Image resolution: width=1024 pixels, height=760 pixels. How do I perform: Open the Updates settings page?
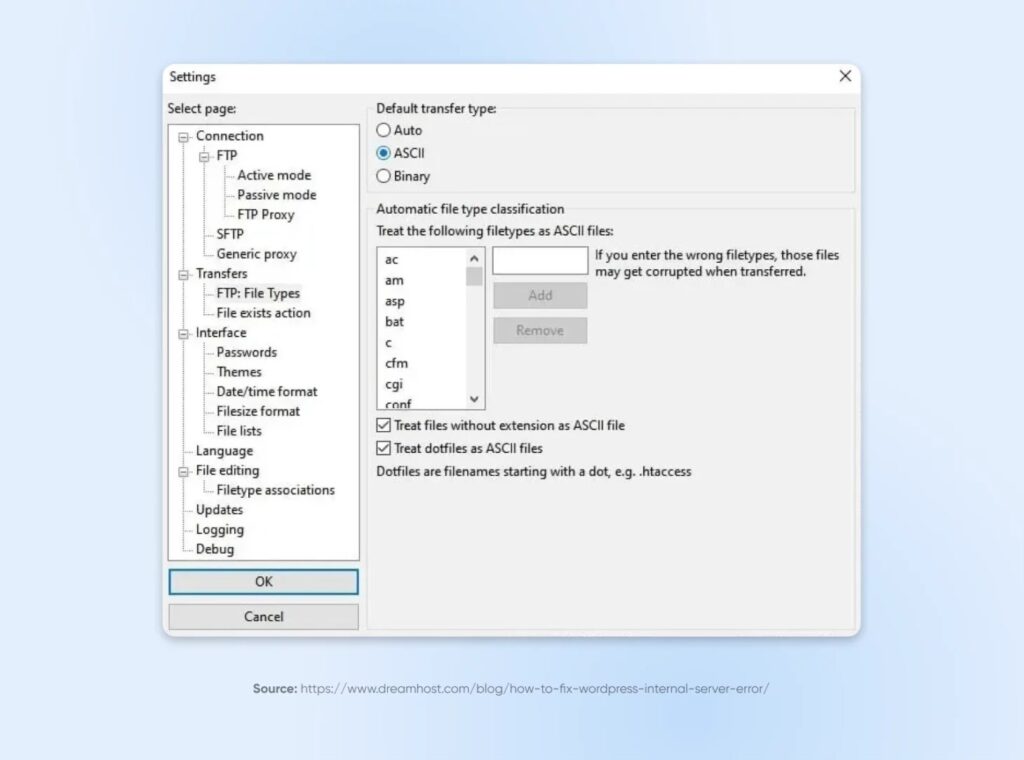click(219, 509)
